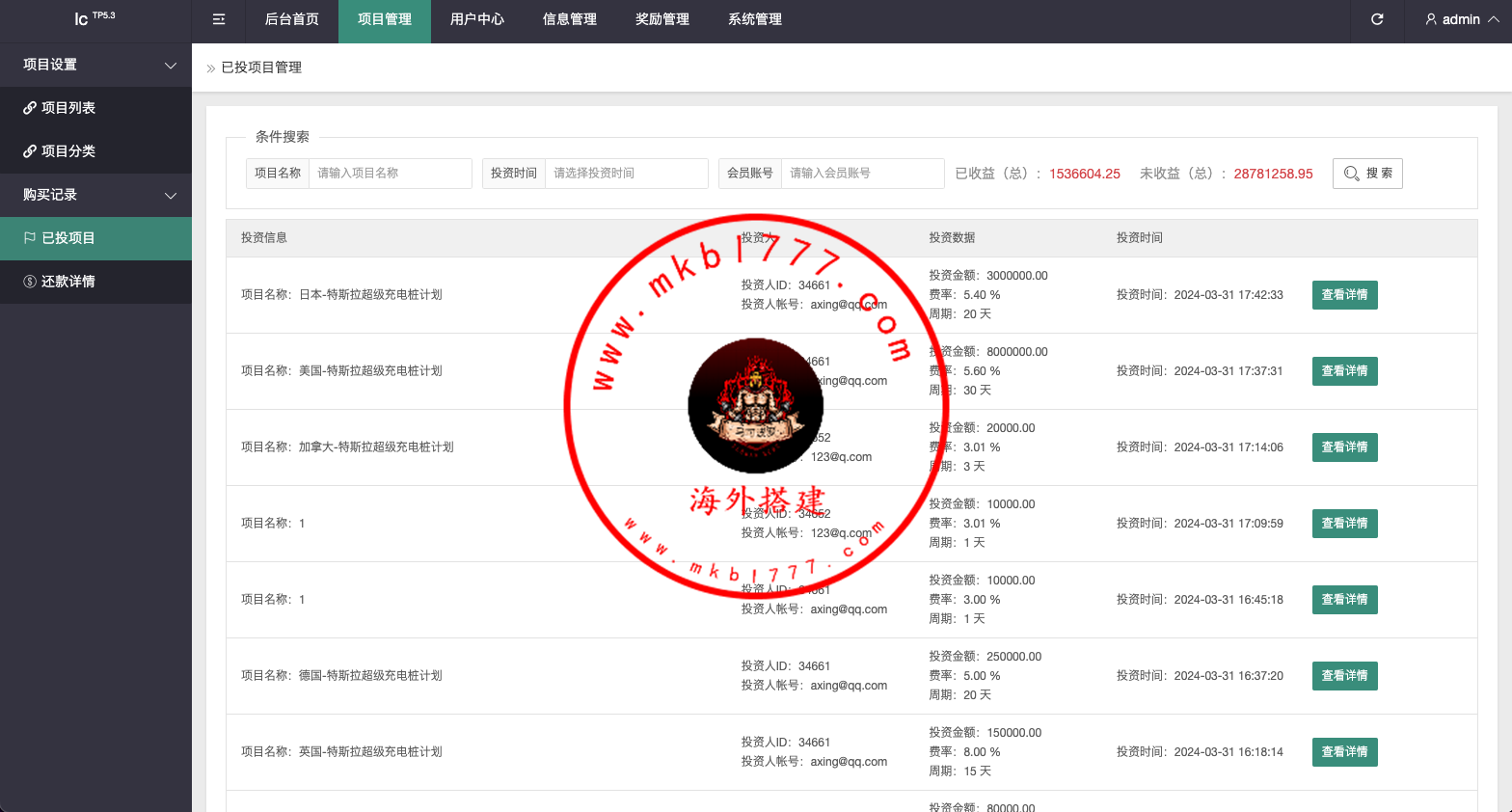1512x812 pixels.
Task: Click investment time 2024-03-31 17:14:06
Action: [x=1228, y=447]
